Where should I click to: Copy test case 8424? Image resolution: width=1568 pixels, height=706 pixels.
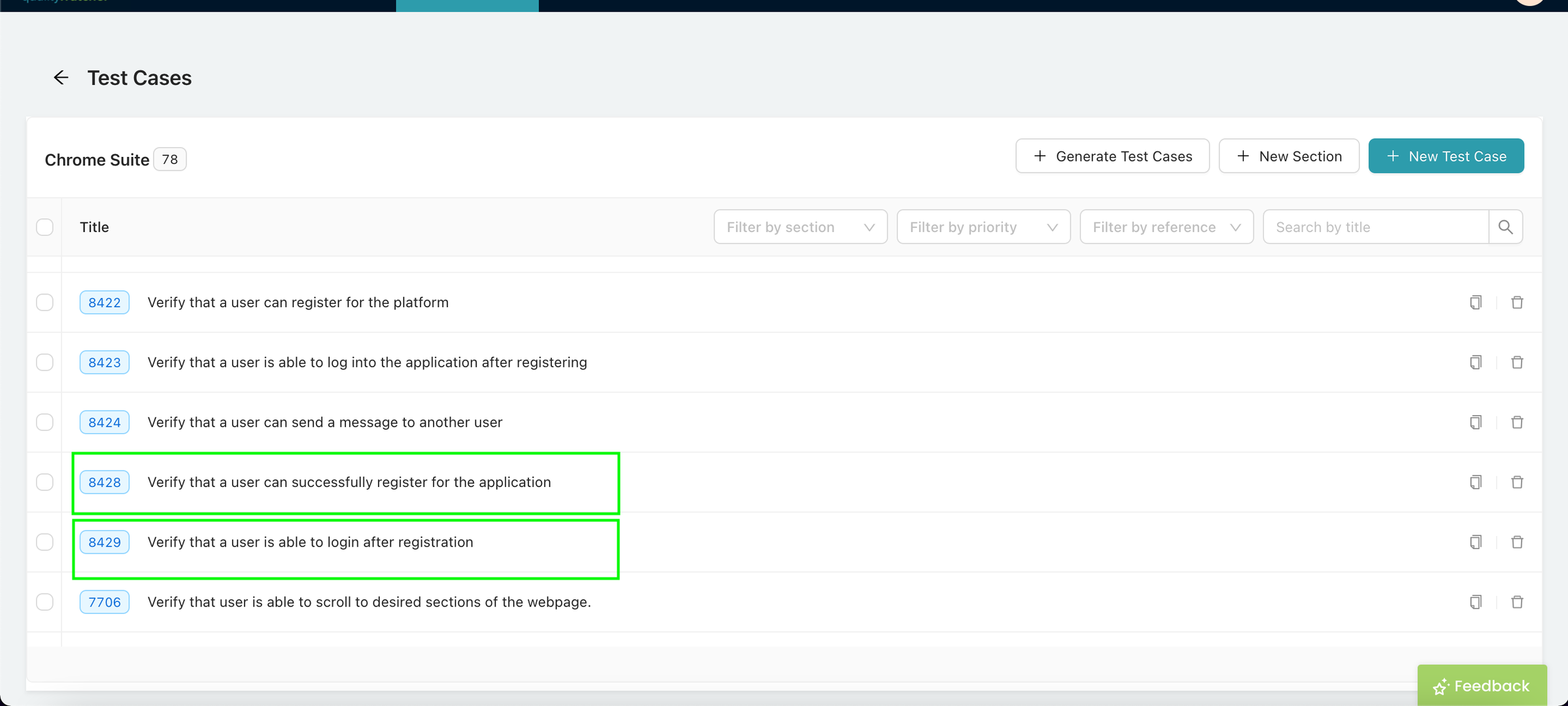click(x=1475, y=422)
